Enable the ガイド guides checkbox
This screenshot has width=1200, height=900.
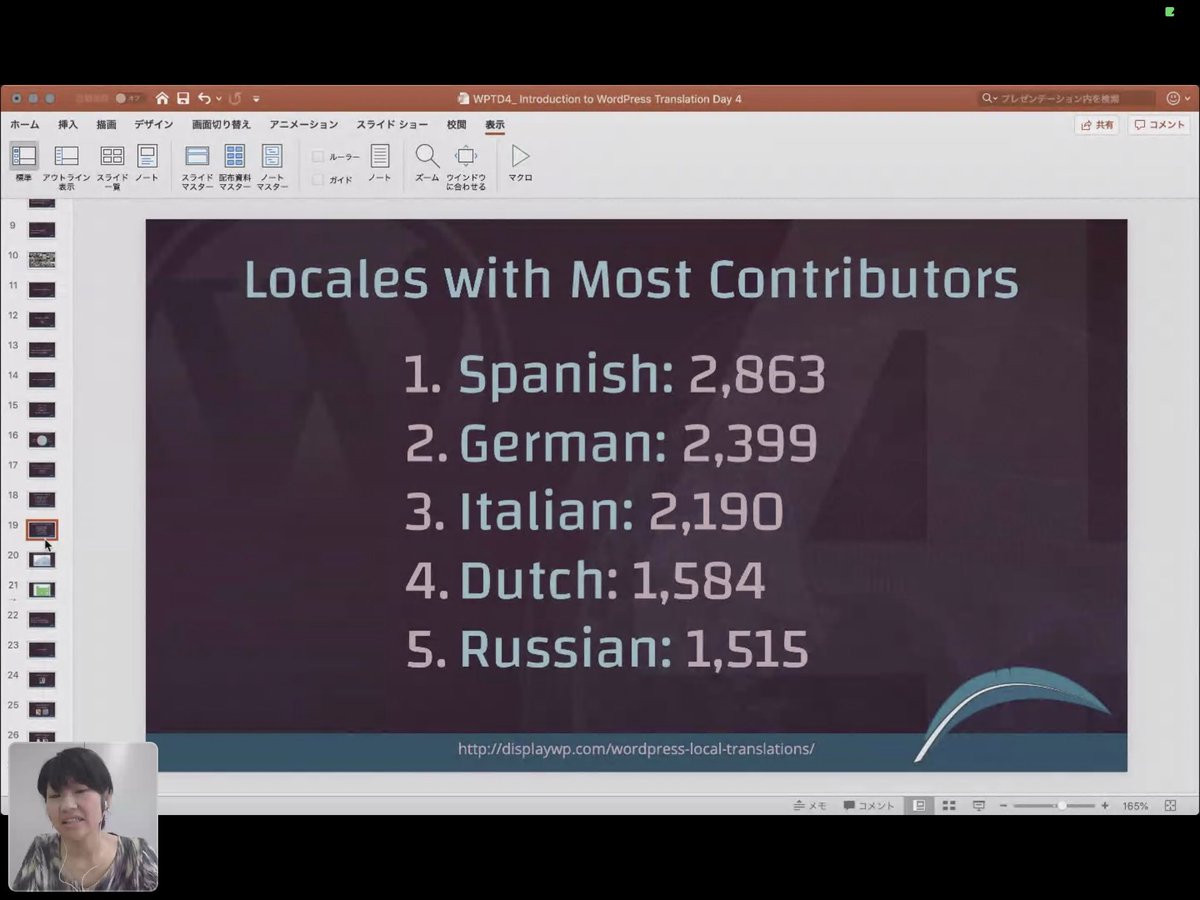point(318,180)
